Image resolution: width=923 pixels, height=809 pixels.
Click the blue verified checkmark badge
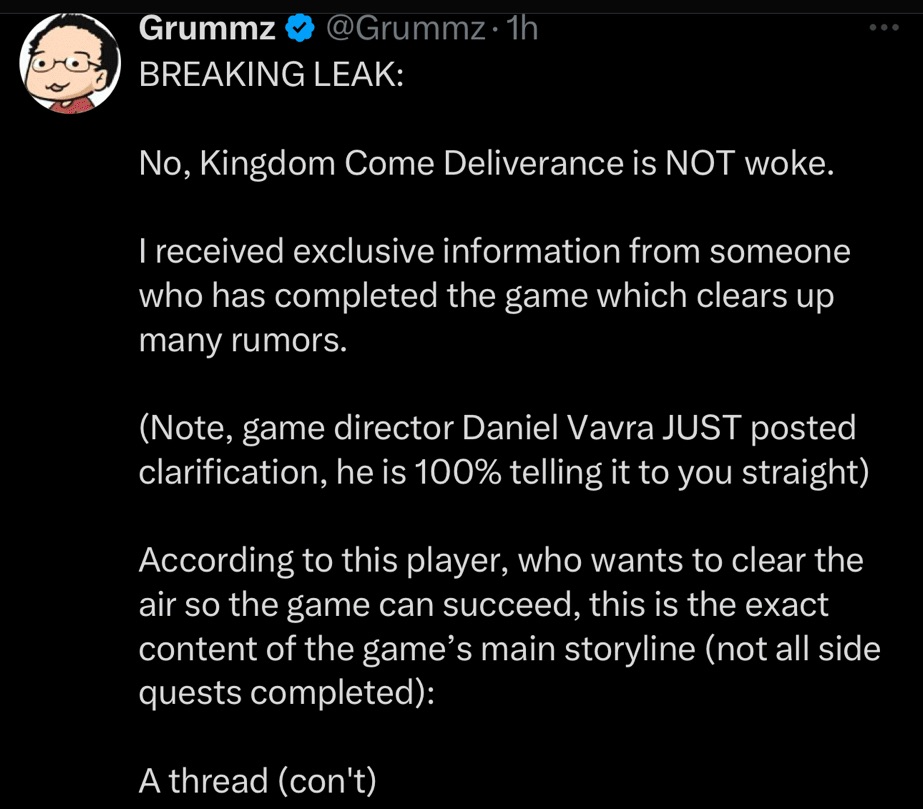pos(298,29)
